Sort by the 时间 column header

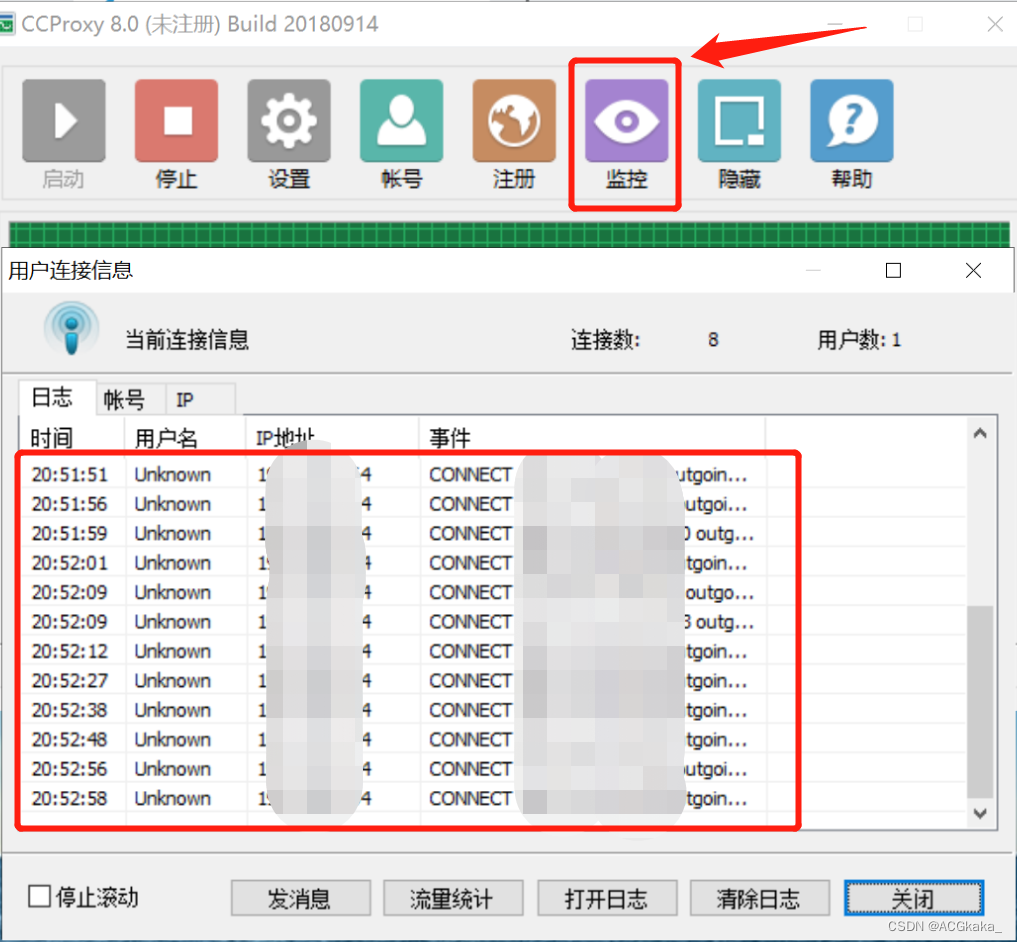tap(71, 438)
